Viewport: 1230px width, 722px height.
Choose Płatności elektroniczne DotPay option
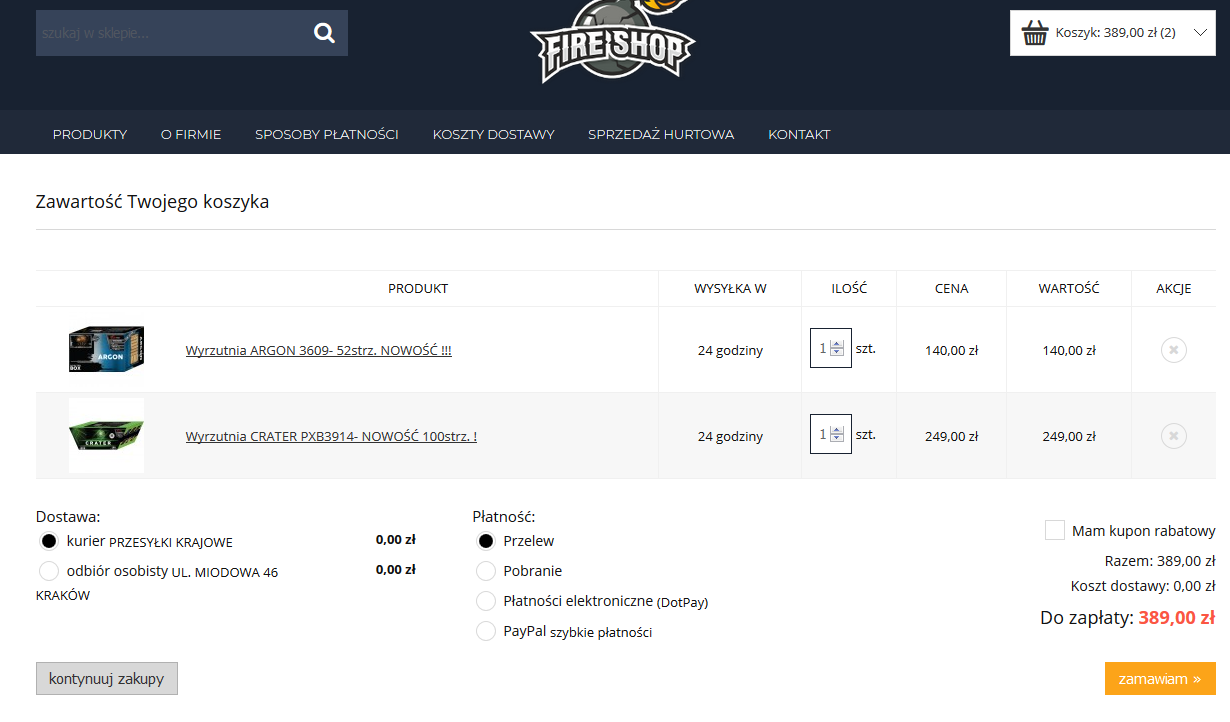click(x=486, y=601)
